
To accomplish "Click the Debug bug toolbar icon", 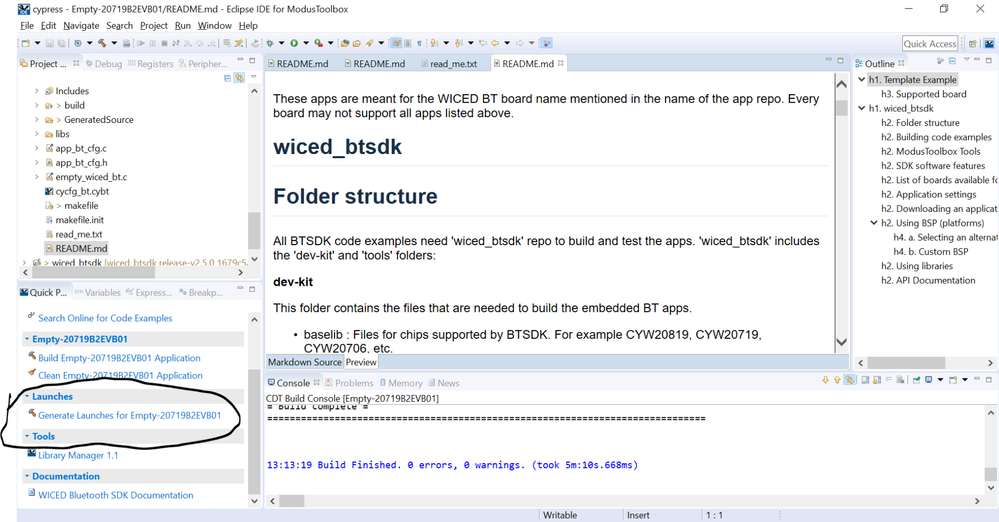I will point(270,43).
